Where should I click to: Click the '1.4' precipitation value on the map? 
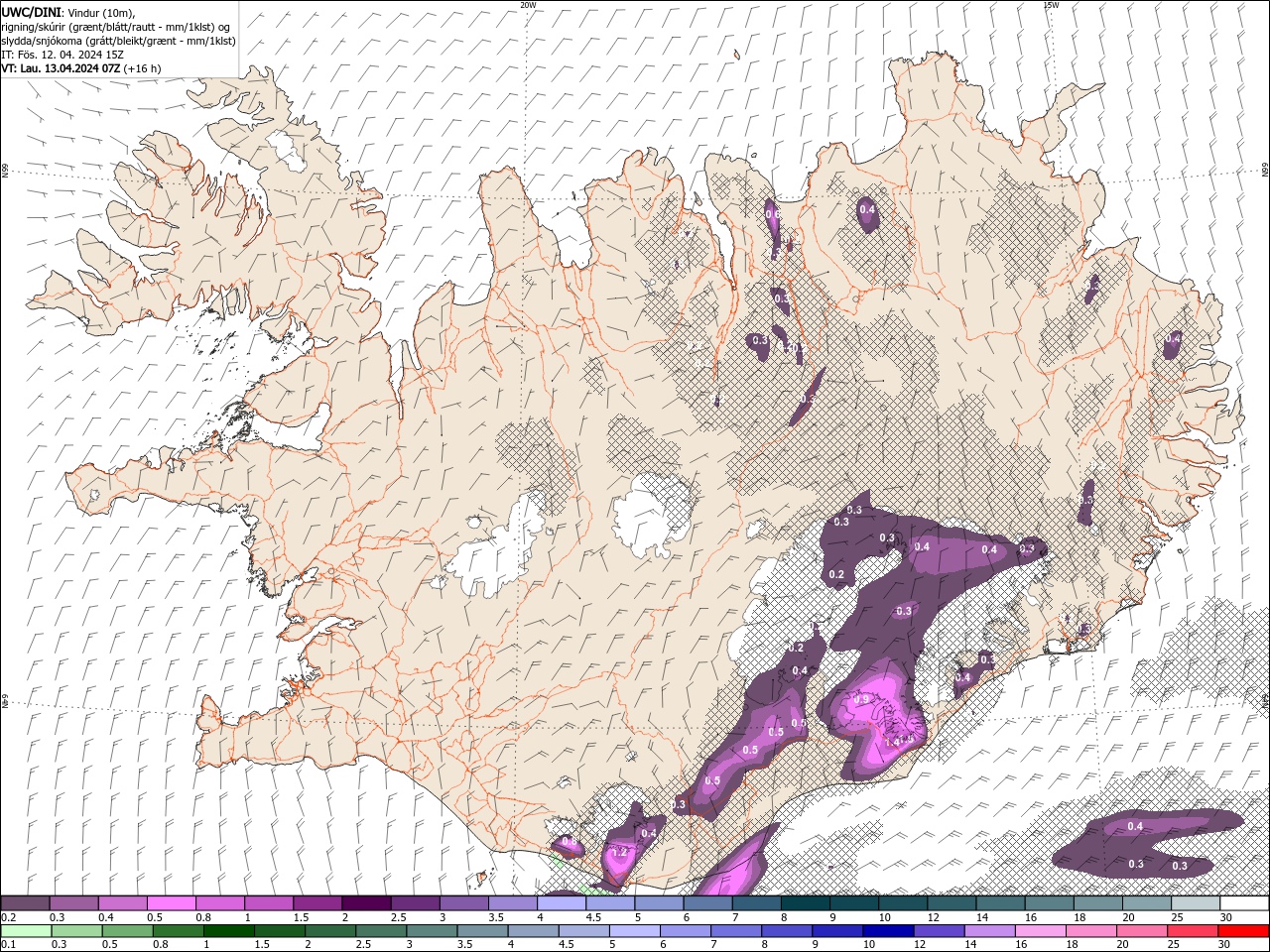point(892,741)
